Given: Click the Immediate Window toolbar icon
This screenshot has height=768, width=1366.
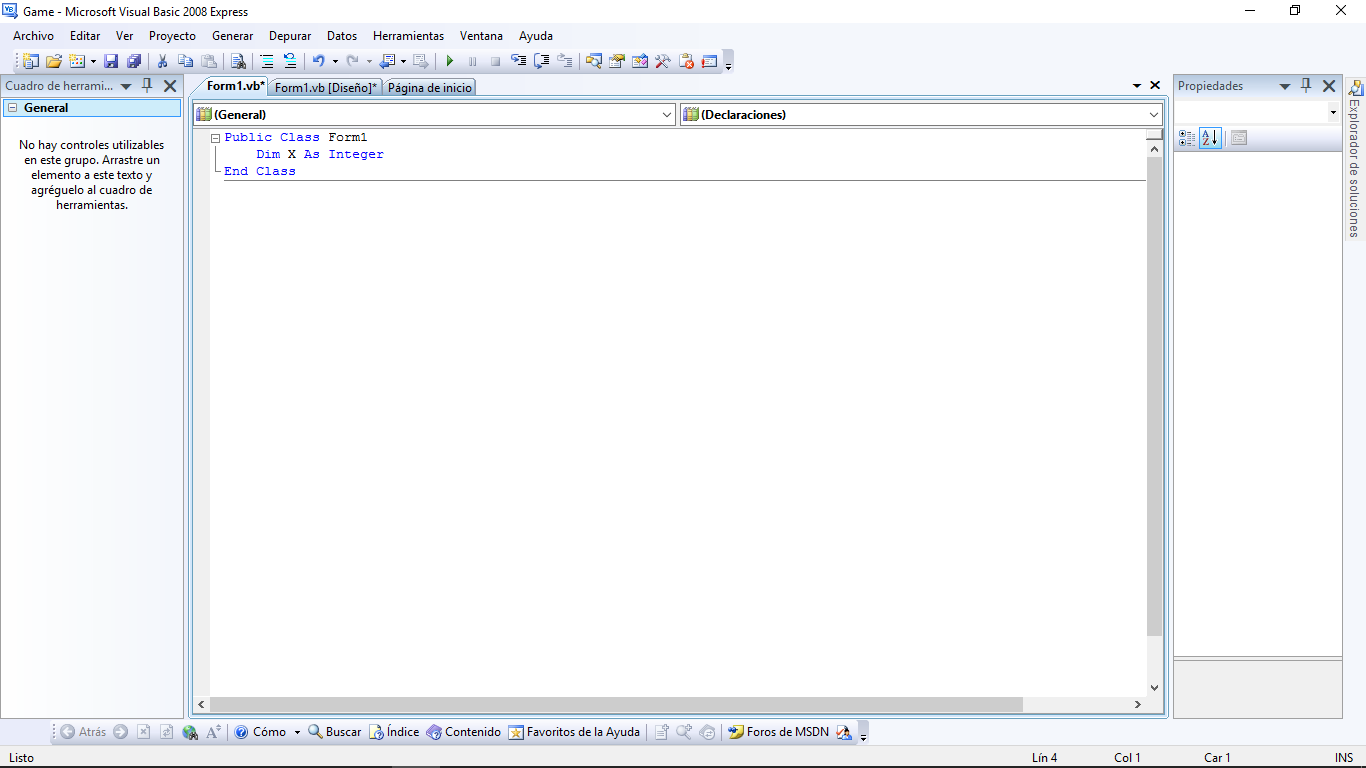Looking at the screenshot, I should [x=709, y=61].
